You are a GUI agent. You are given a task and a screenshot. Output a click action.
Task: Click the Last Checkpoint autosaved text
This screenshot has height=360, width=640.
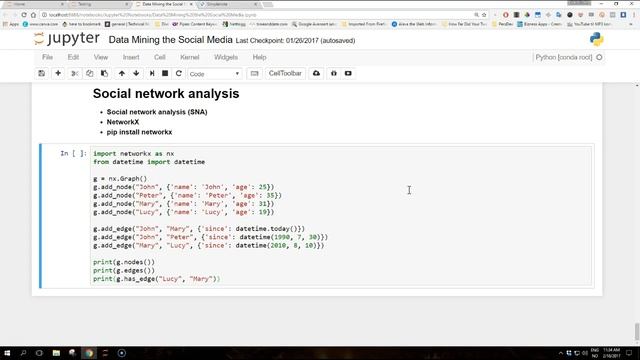coord(295,40)
